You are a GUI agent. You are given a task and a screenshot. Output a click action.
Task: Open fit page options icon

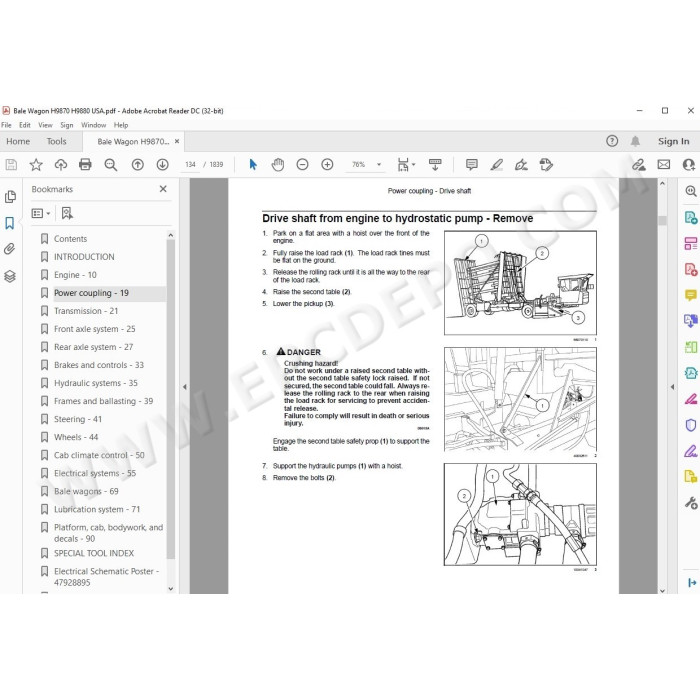405,165
